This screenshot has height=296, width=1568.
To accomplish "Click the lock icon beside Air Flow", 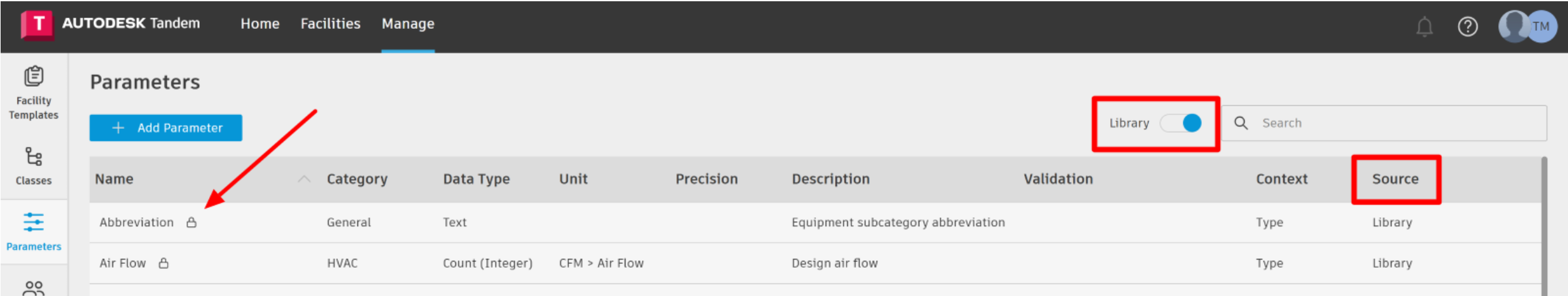I will click(x=163, y=263).
